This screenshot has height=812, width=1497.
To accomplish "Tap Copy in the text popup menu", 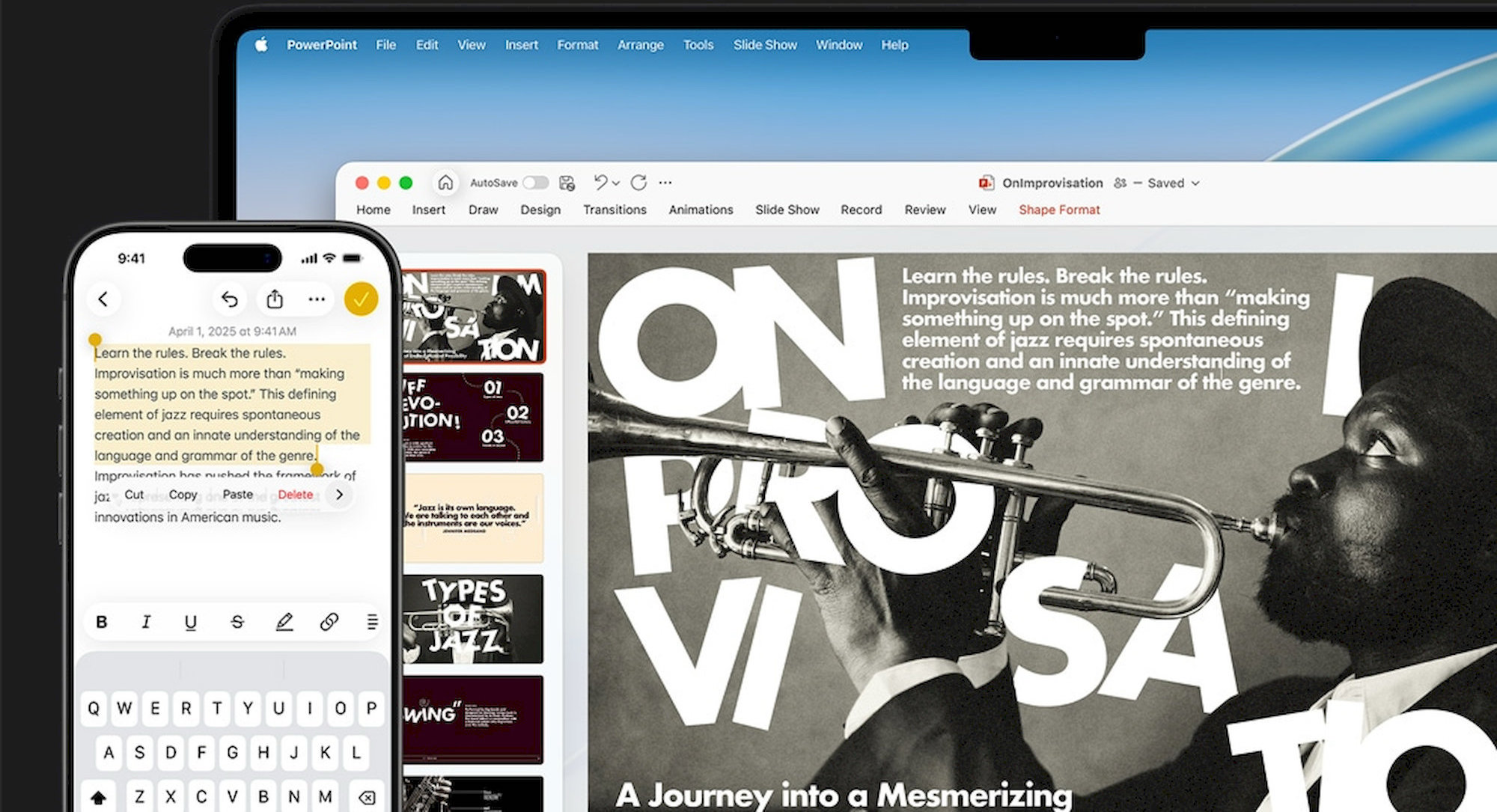I will click(183, 495).
